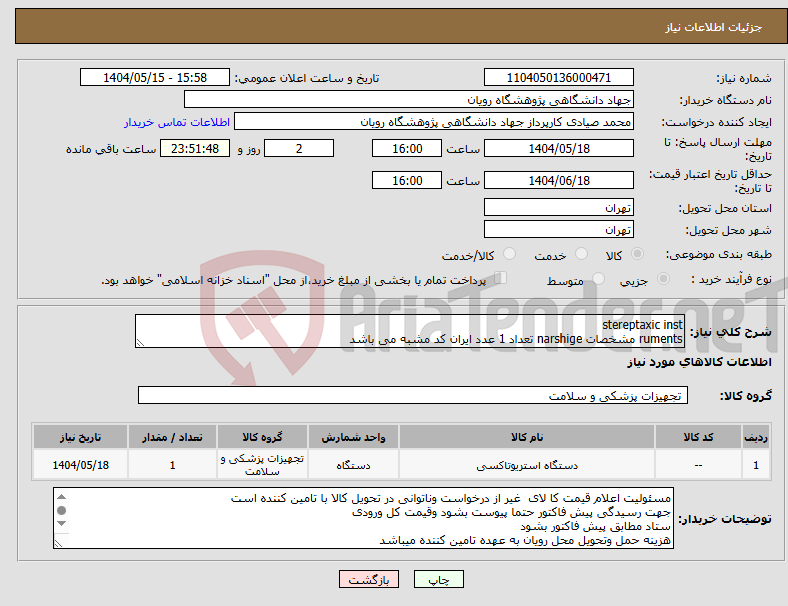Click the کد کالا column header
The image size is (788, 606).
(698, 437)
